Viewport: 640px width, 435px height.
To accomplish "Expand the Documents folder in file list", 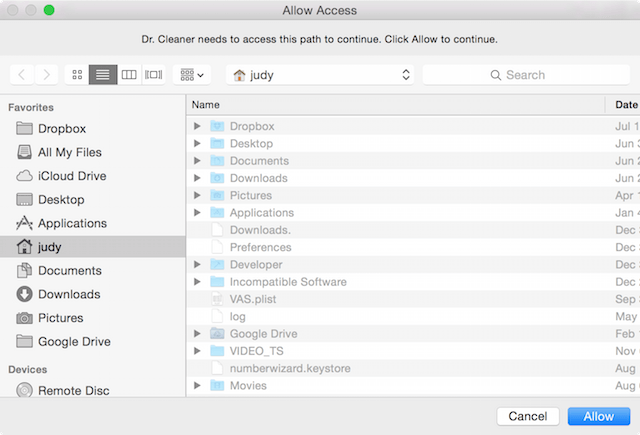I will click(x=197, y=161).
